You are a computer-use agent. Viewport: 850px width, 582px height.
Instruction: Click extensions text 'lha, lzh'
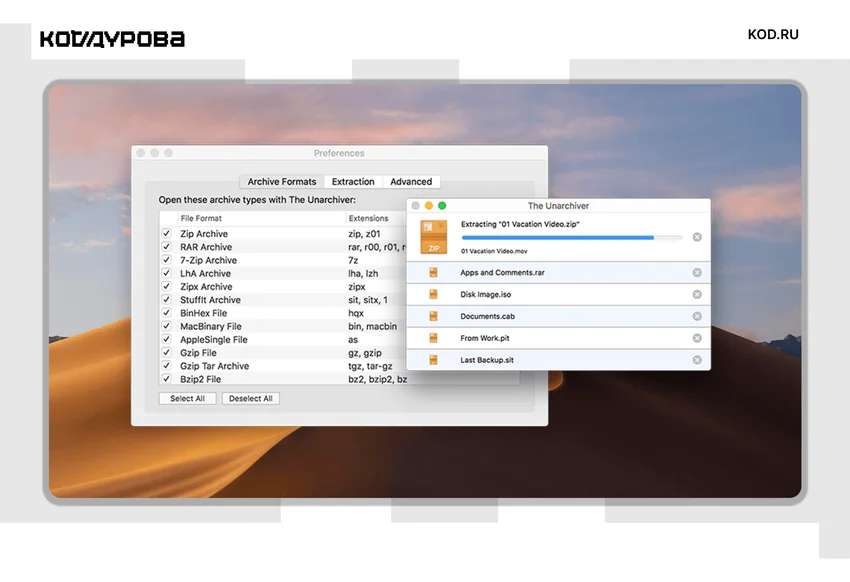tap(363, 273)
